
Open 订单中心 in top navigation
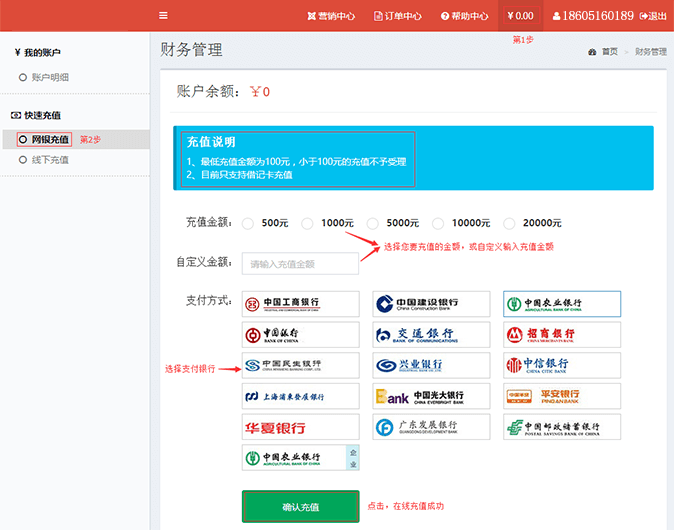[x=398, y=16]
